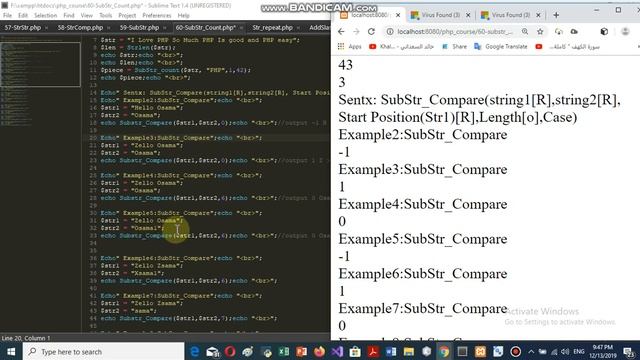Open the Windows Start menu

pos(11,351)
